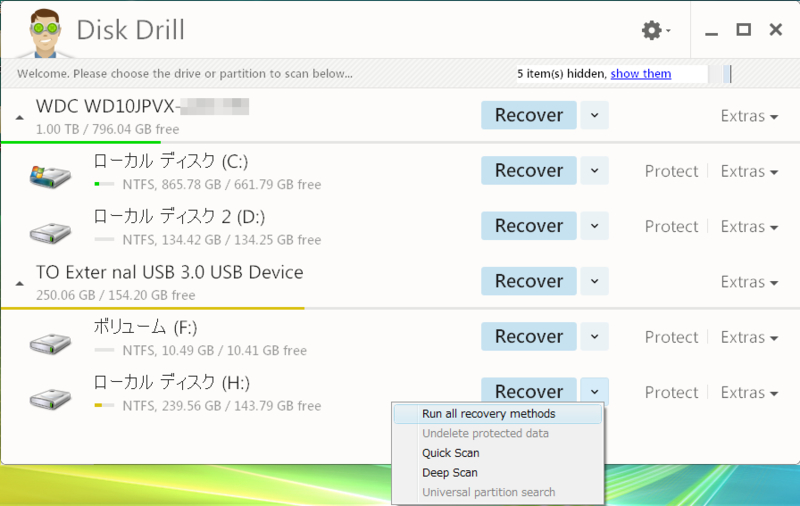800x506 pixels.
Task: Select the drive icon for ボリューム (F:)
Action: [x=50, y=343]
